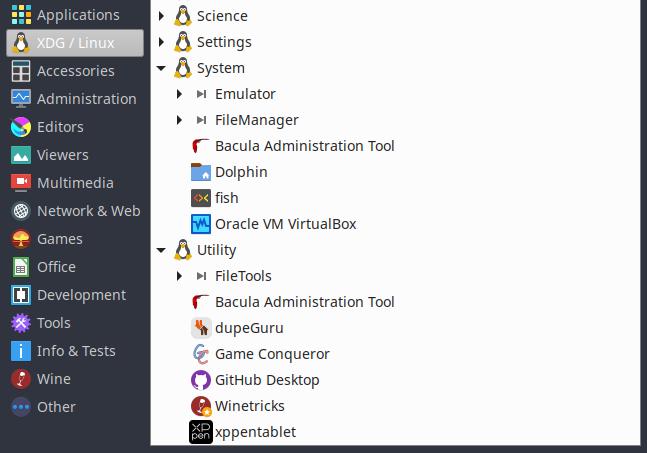Click the xppentablet XP-Pen icon
This screenshot has height=453, width=647.
[200, 432]
